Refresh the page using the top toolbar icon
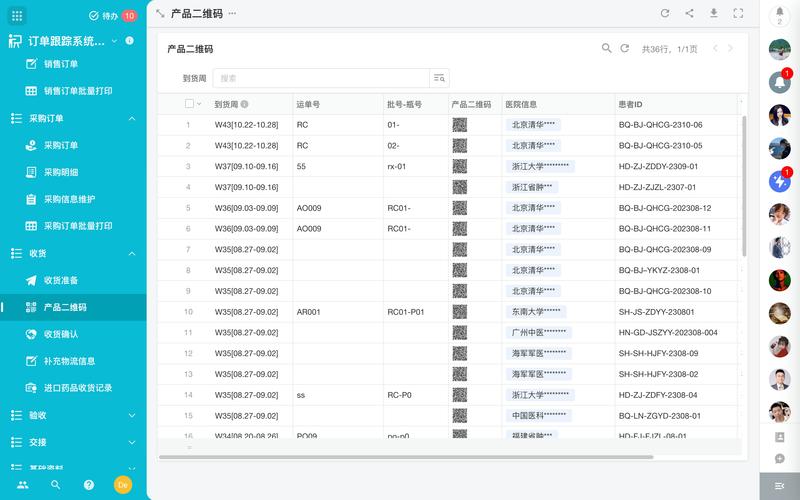800x500 pixels. tap(665, 14)
